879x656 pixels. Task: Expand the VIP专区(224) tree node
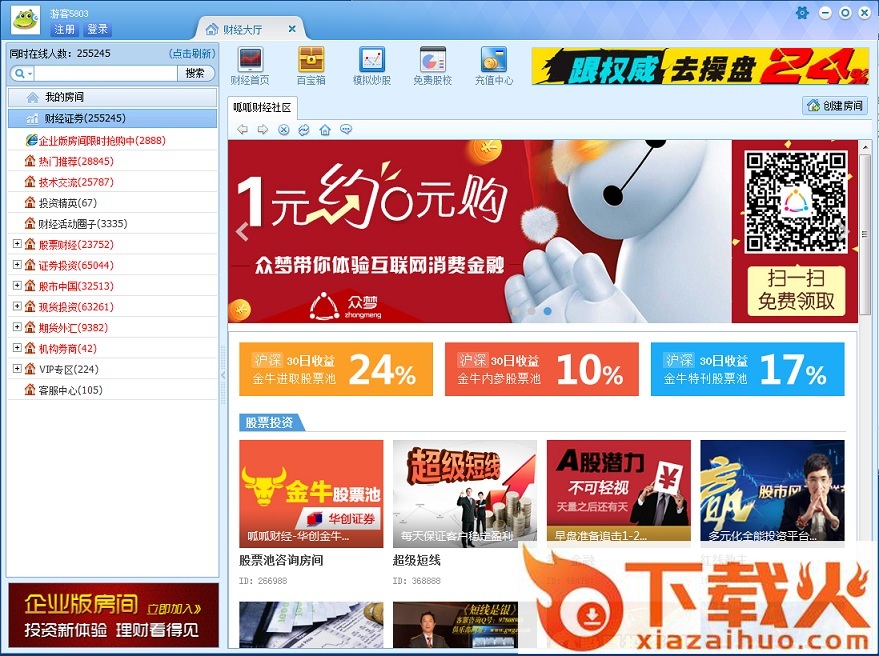(17, 368)
